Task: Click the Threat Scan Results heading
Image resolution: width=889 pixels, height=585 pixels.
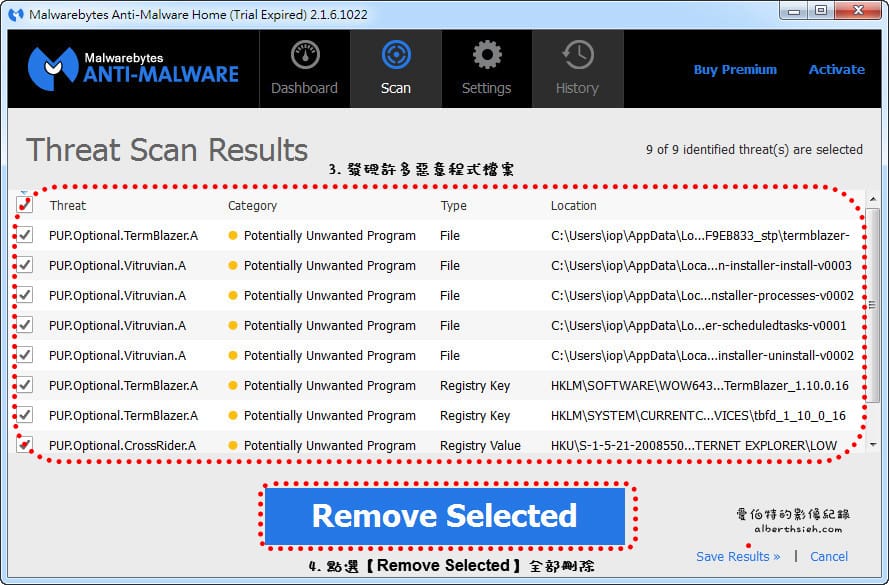Action: [x=167, y=150]
